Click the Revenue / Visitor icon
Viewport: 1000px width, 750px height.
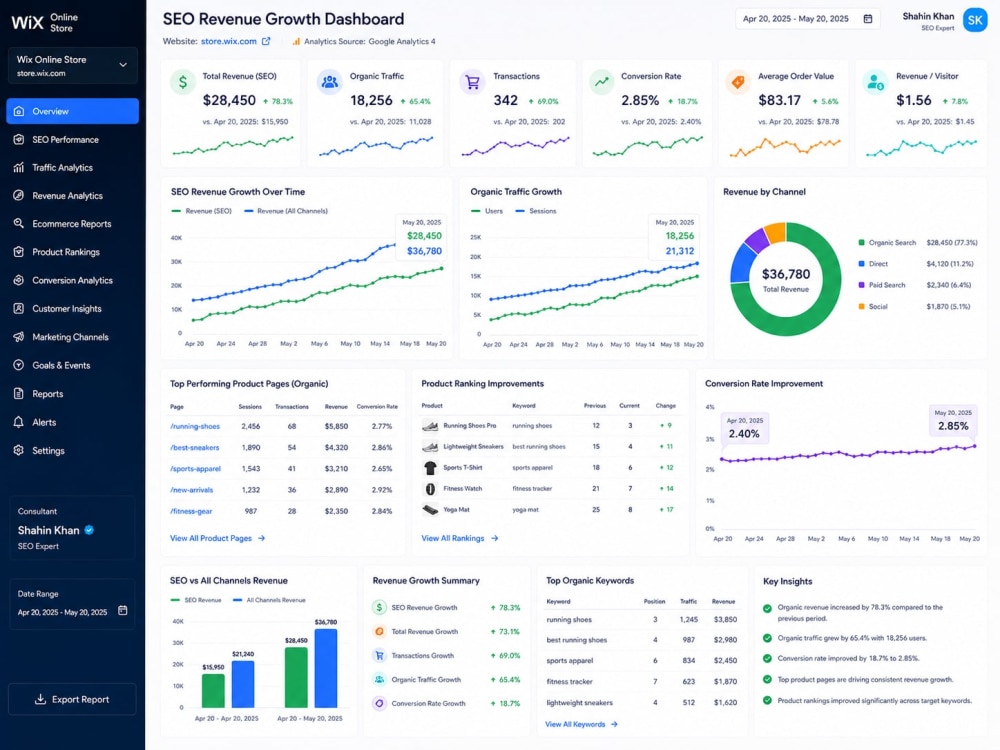pyautogui.click(x=875, y=82)
